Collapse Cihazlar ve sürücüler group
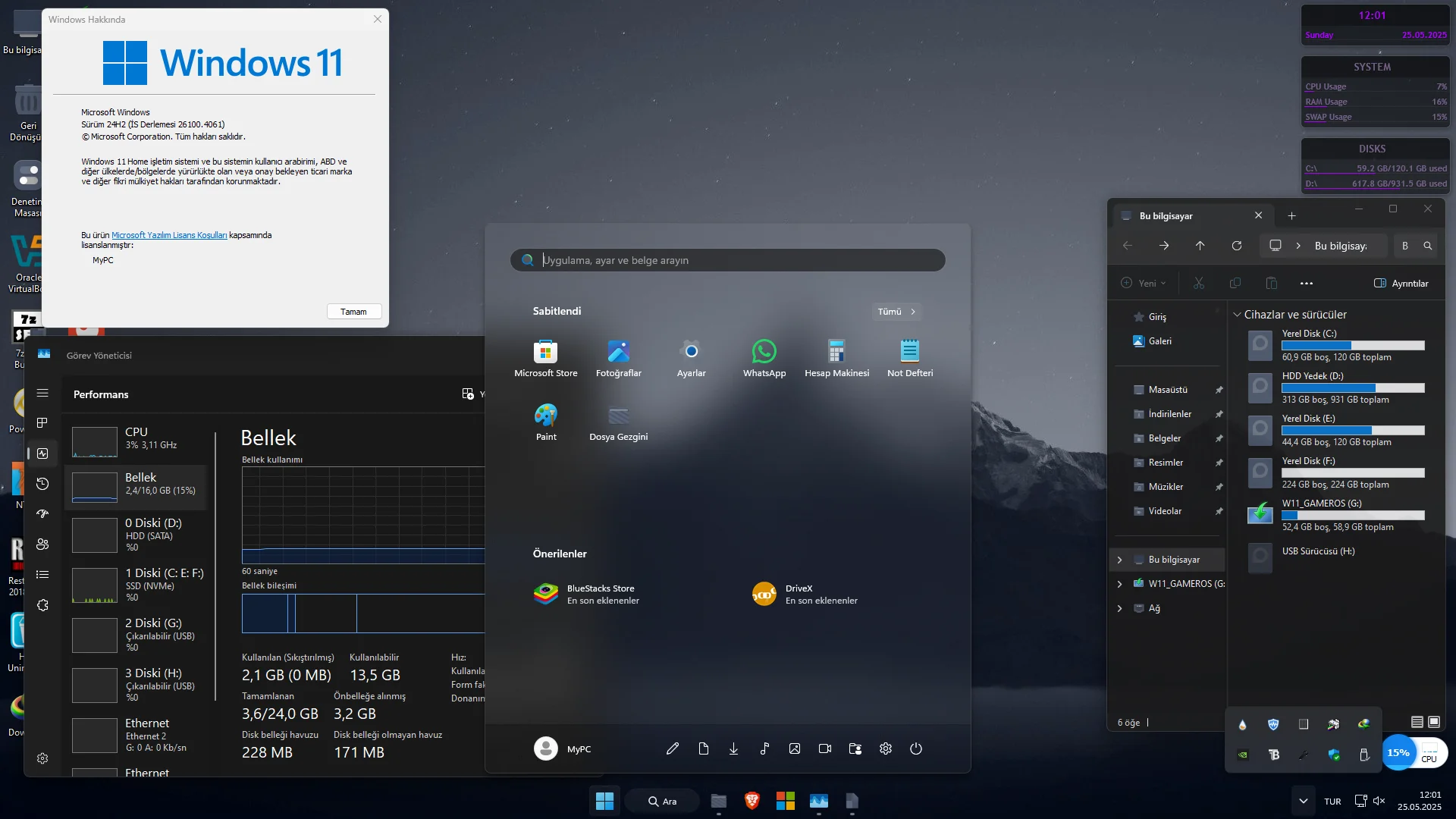This screenshot has width=1456, height=819. (1237, 315)
